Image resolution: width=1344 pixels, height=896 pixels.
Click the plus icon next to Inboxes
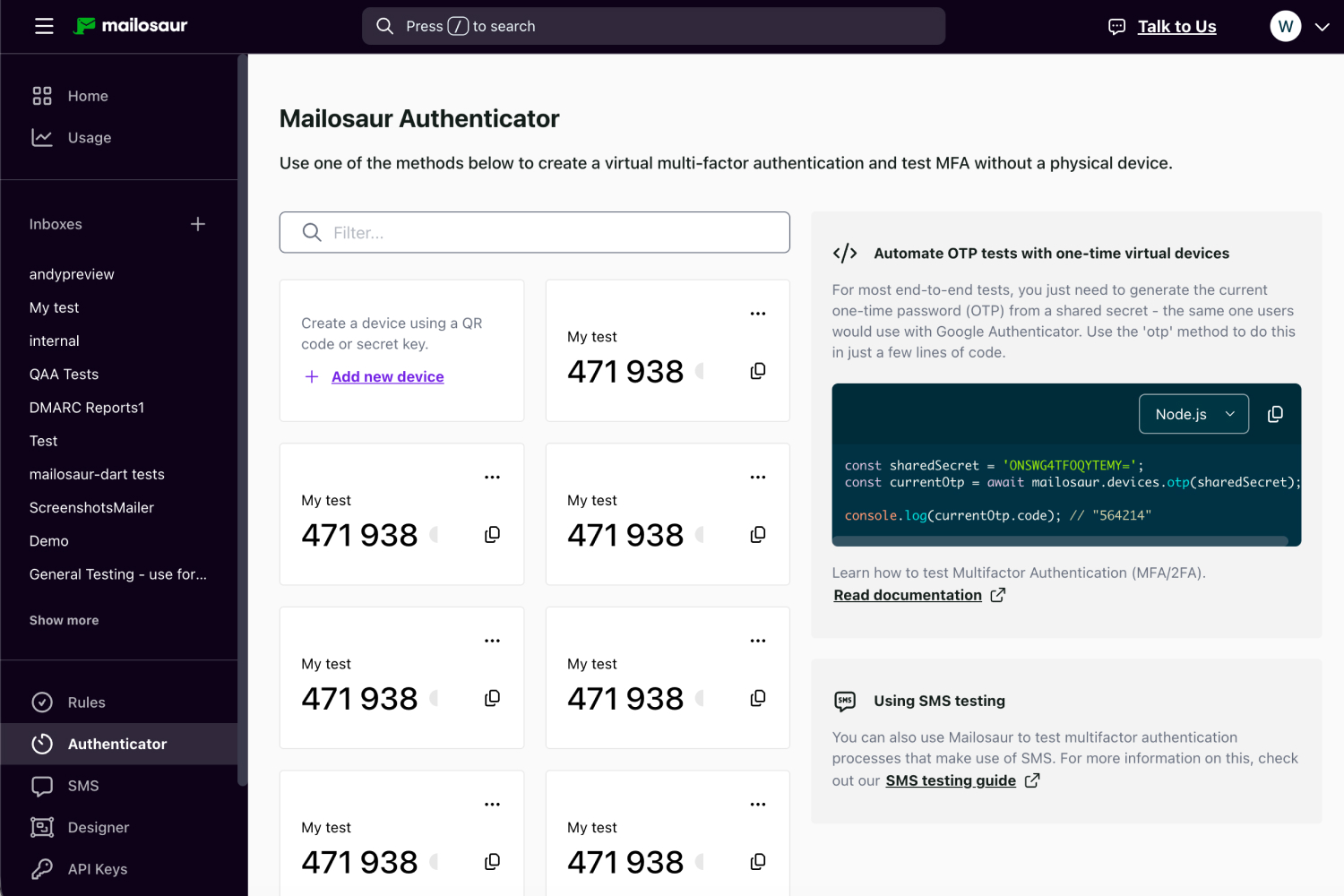[x=198, y=224]
